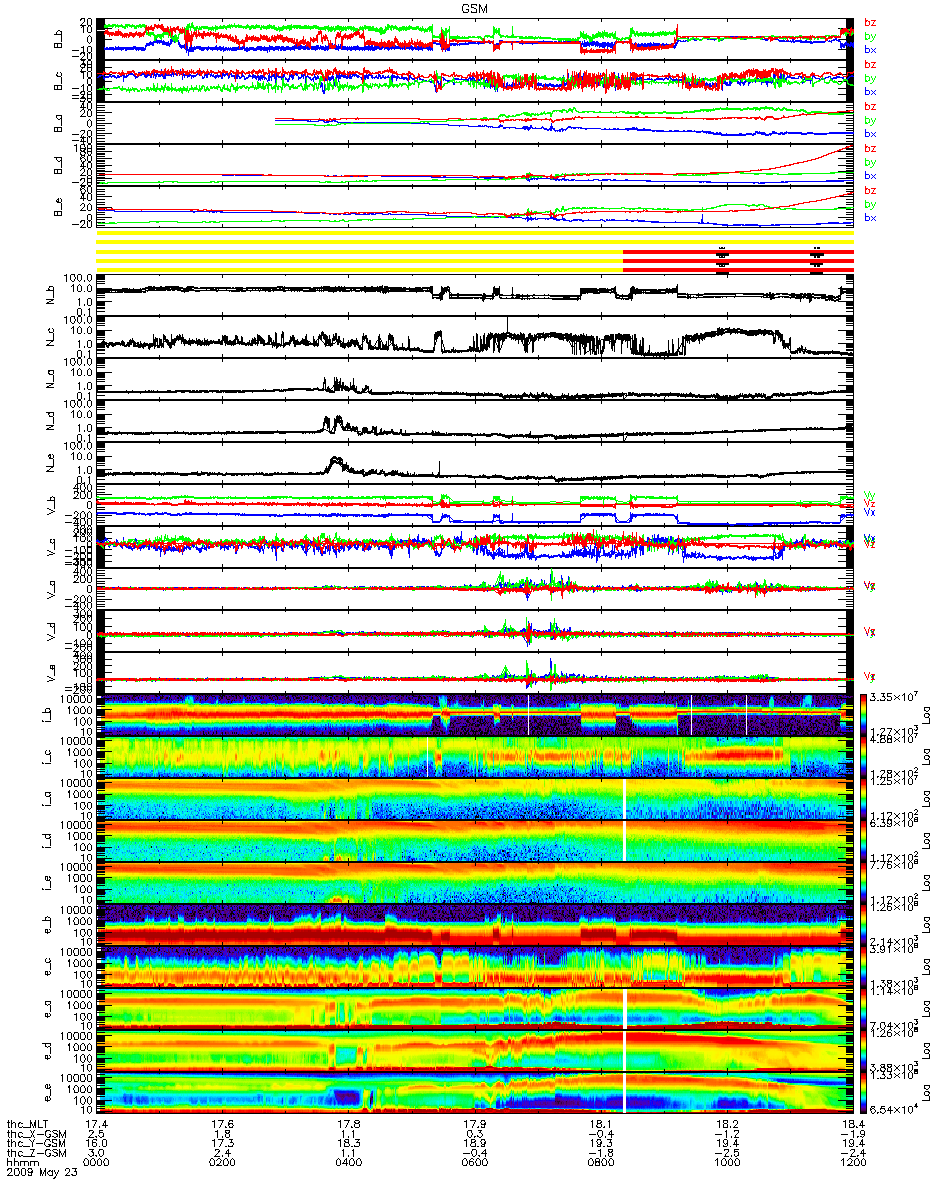The width and height of the screenshot is (930, 1200).
Task: Click the 0400 time tick label
Action: click(350, 1162)
